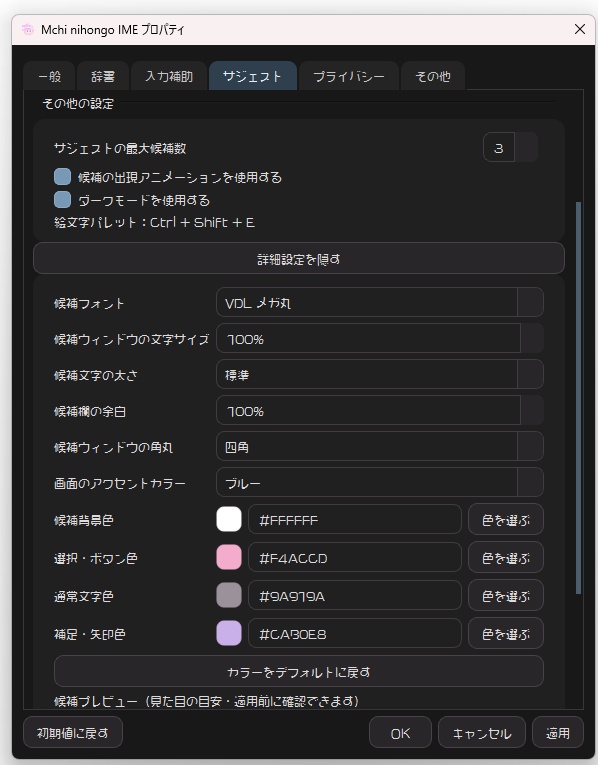Click the キャンセル button
Screen dimensions: 598x765
point(482,732)
